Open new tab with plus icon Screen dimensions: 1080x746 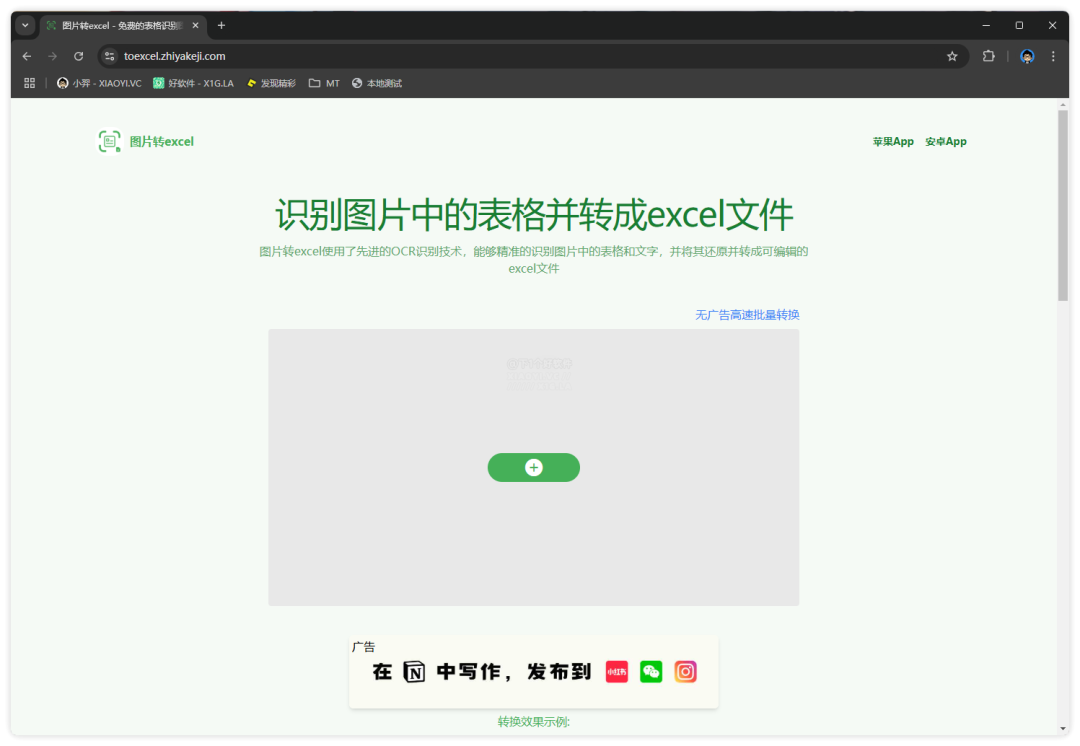221,25
